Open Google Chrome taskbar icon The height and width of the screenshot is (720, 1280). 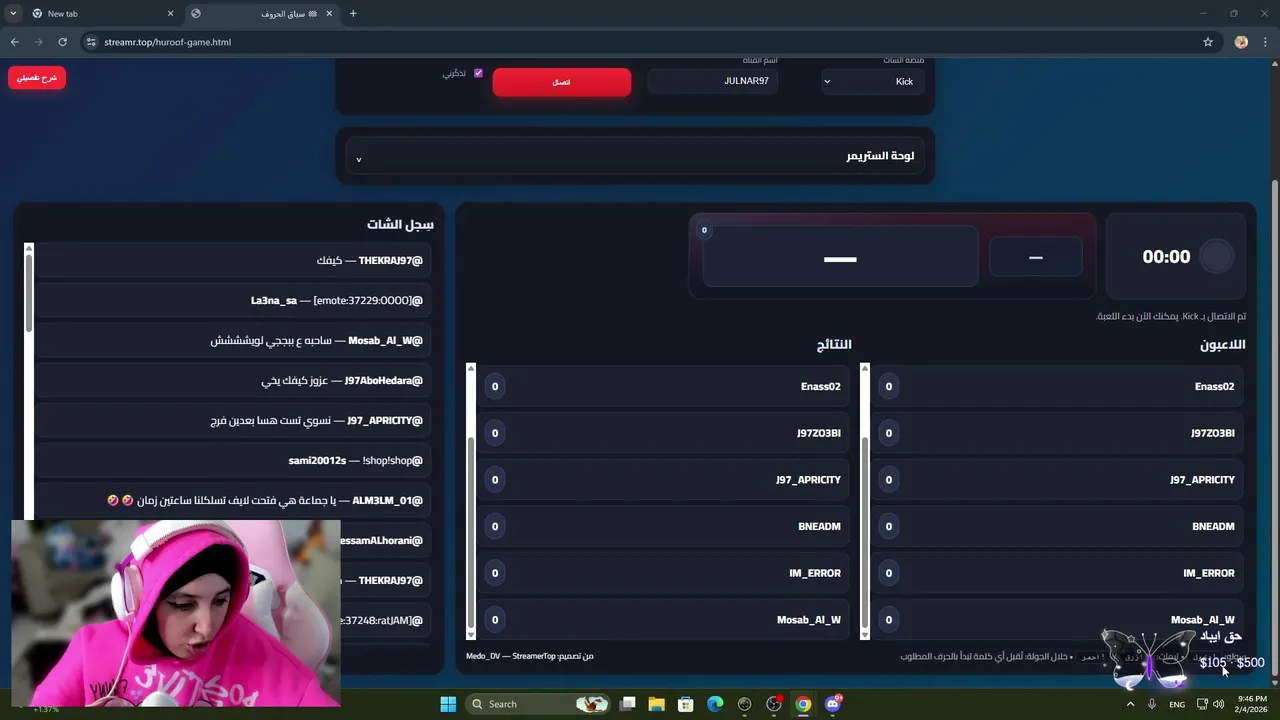803,704
